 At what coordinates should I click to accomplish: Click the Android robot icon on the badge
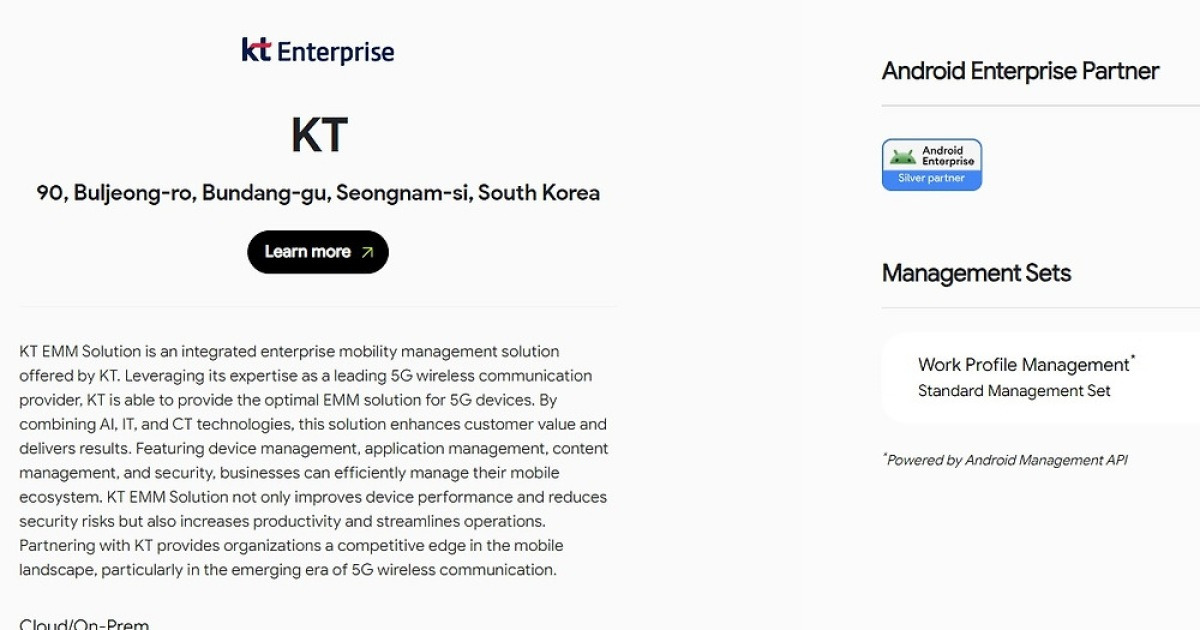(902, 157)
